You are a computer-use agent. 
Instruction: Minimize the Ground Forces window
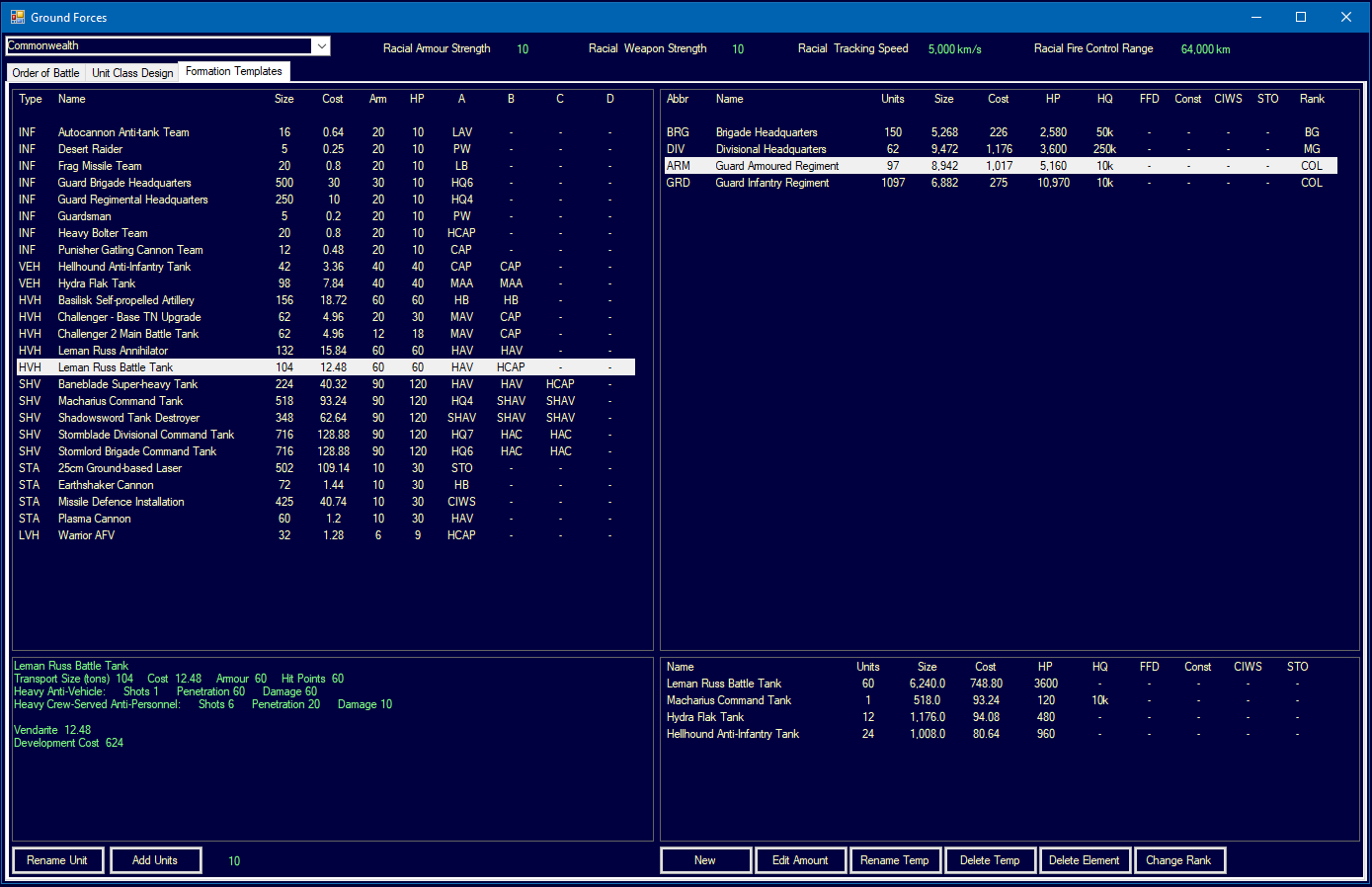(1256, 17)
